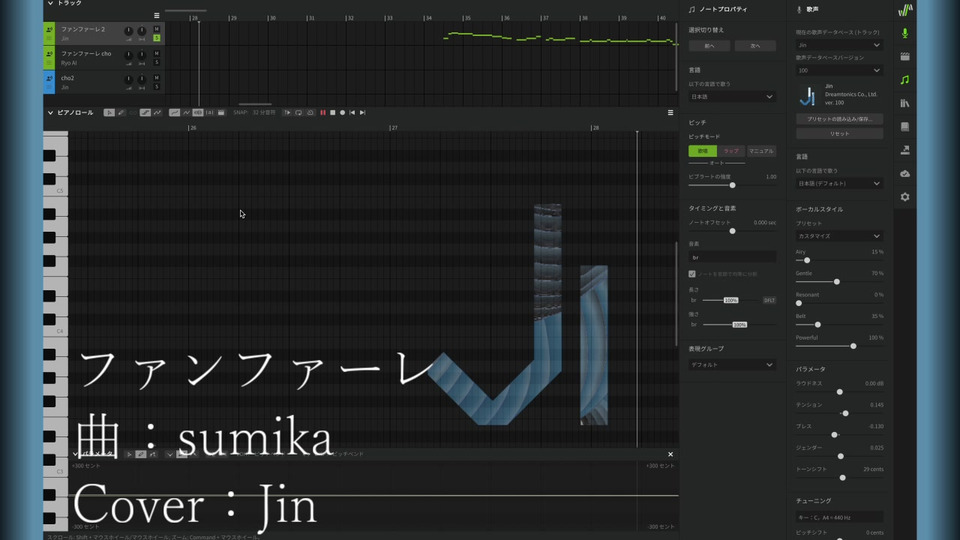Image resolution: width=960 pixels, height=540 pixels.
Task: Click the stop button in transport
Action: point(332,113)
